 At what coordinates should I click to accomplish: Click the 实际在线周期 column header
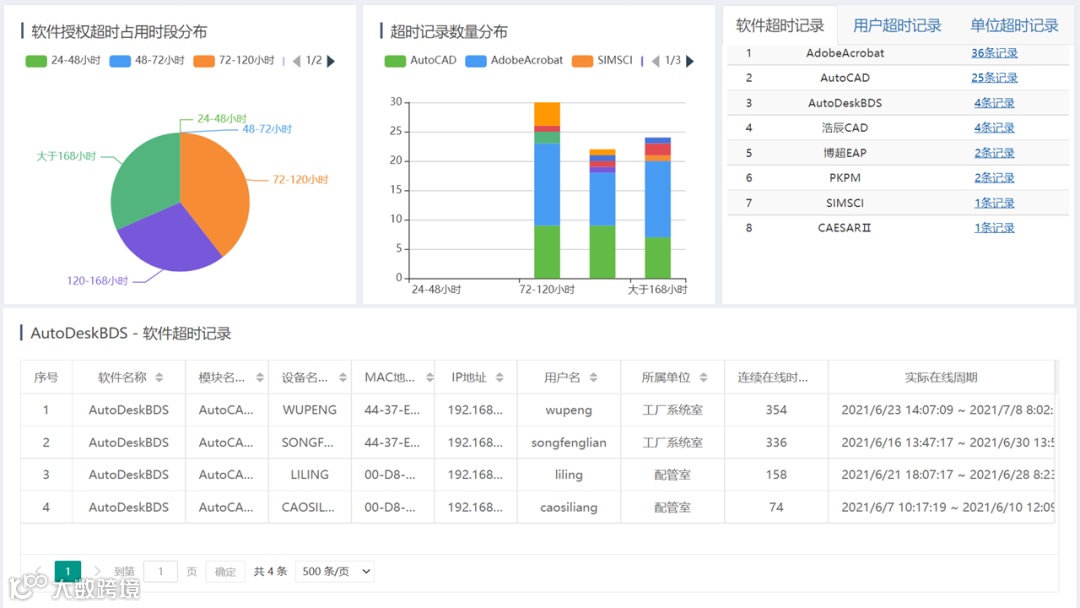pyautogui.click(x=941, y=377)
